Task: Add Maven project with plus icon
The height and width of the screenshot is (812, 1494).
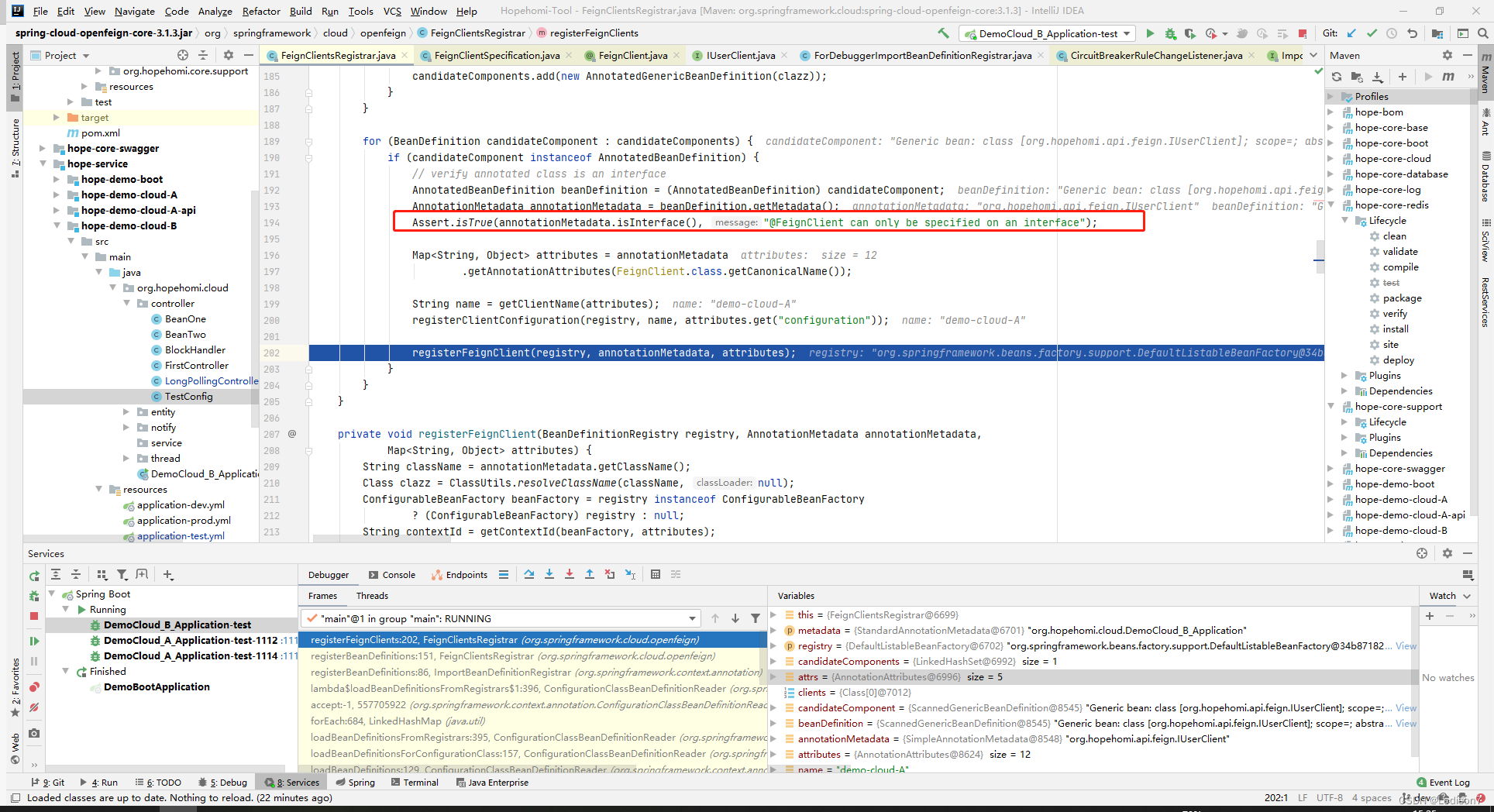Action: click(1403, 77)
